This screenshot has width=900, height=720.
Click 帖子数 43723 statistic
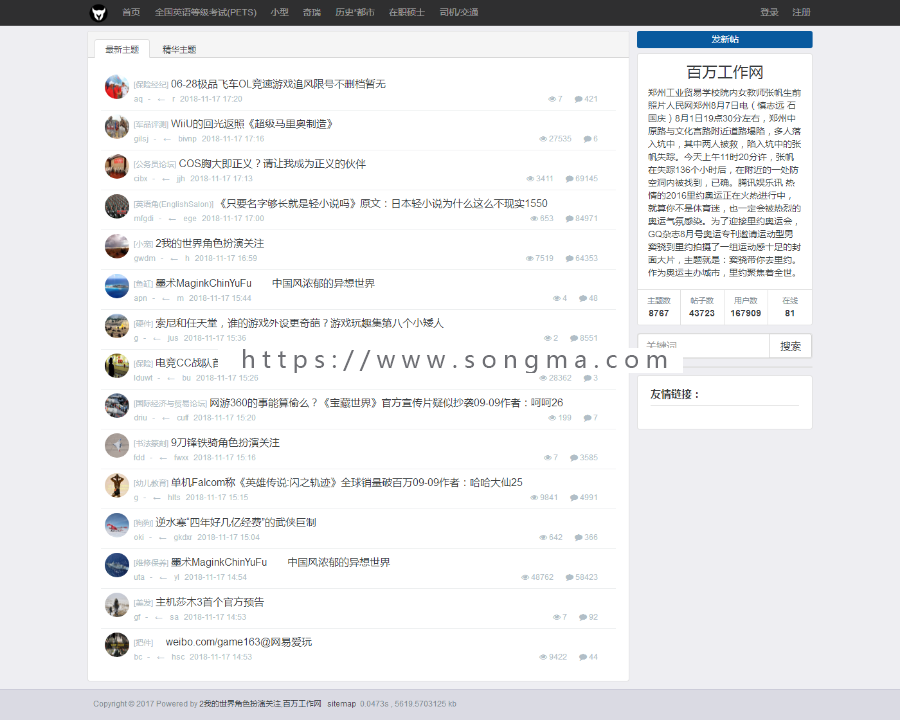coord(702,307)
